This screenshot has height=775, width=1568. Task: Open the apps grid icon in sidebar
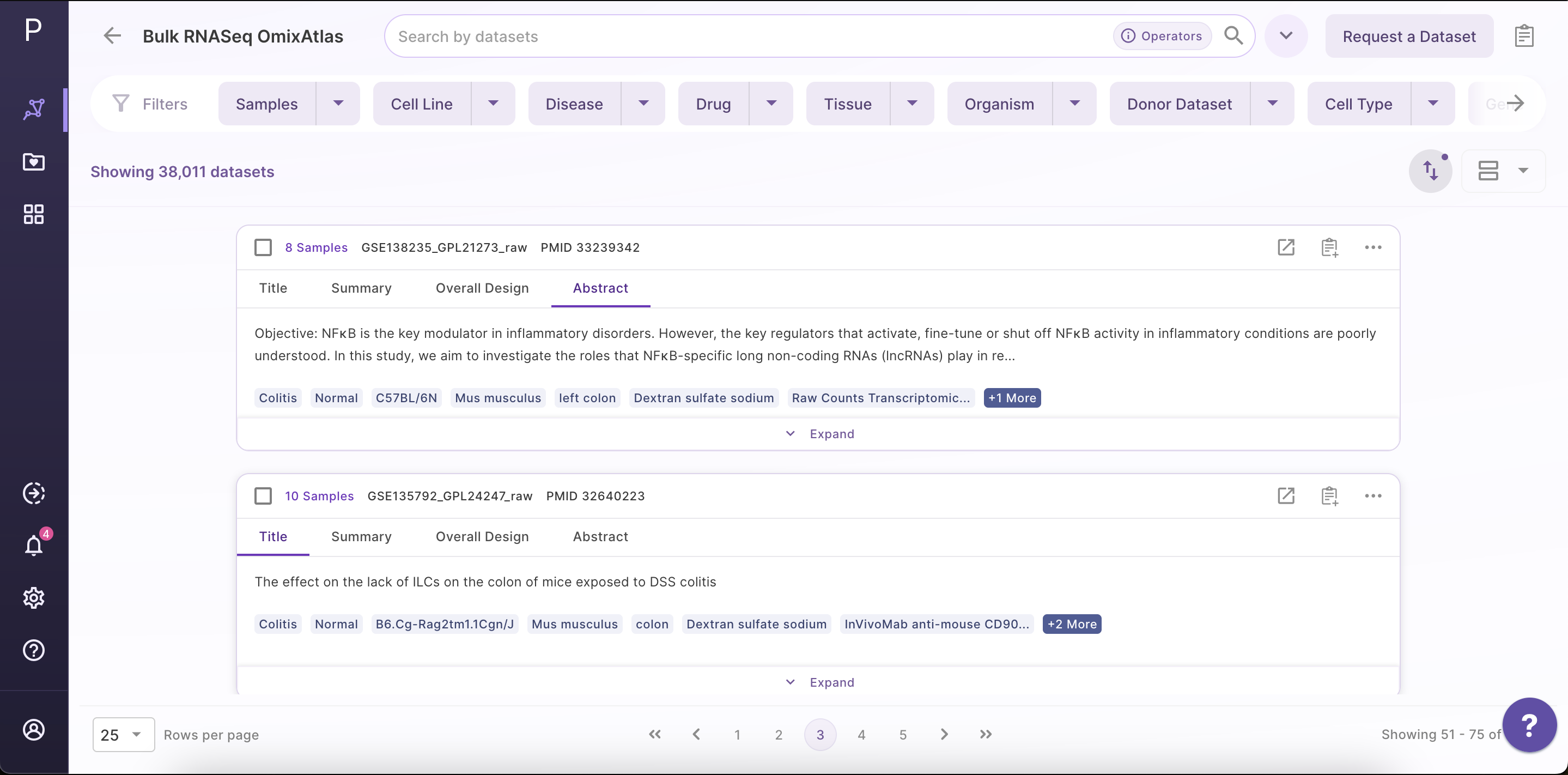pyautogui.click(x=33, y=214)
